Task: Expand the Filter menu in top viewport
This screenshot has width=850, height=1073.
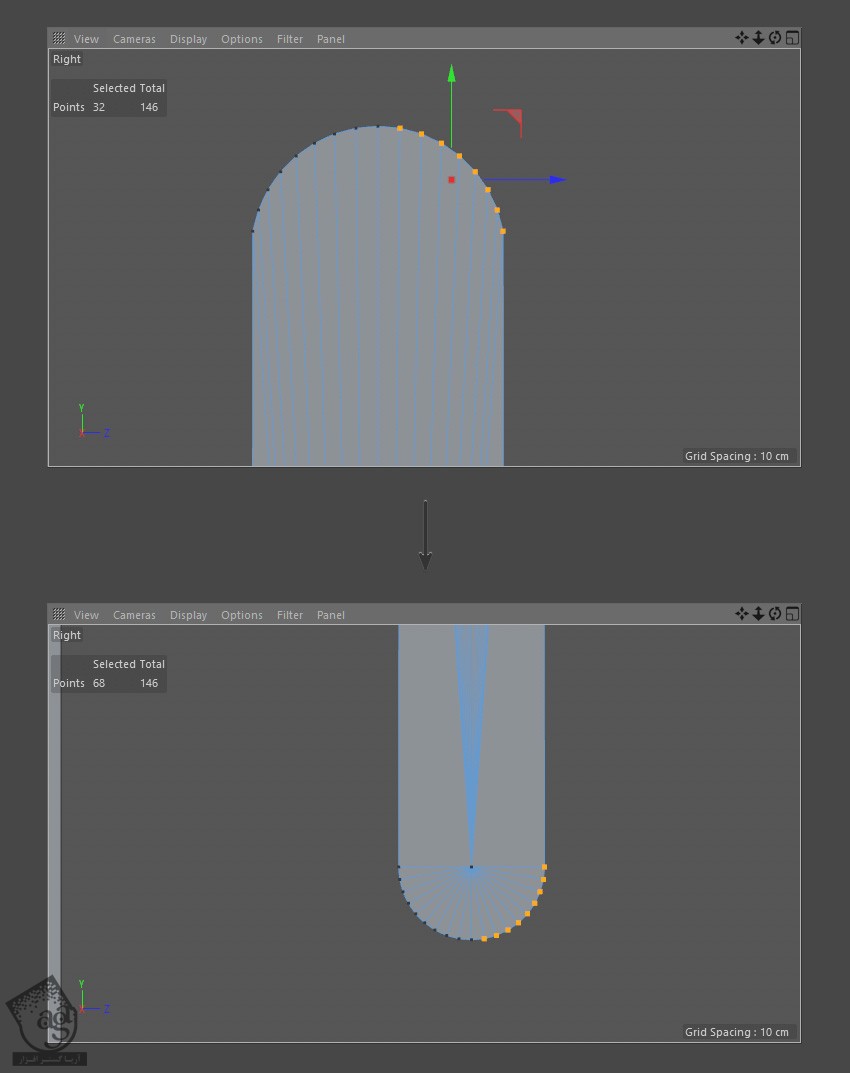Action: coord(290,39)
